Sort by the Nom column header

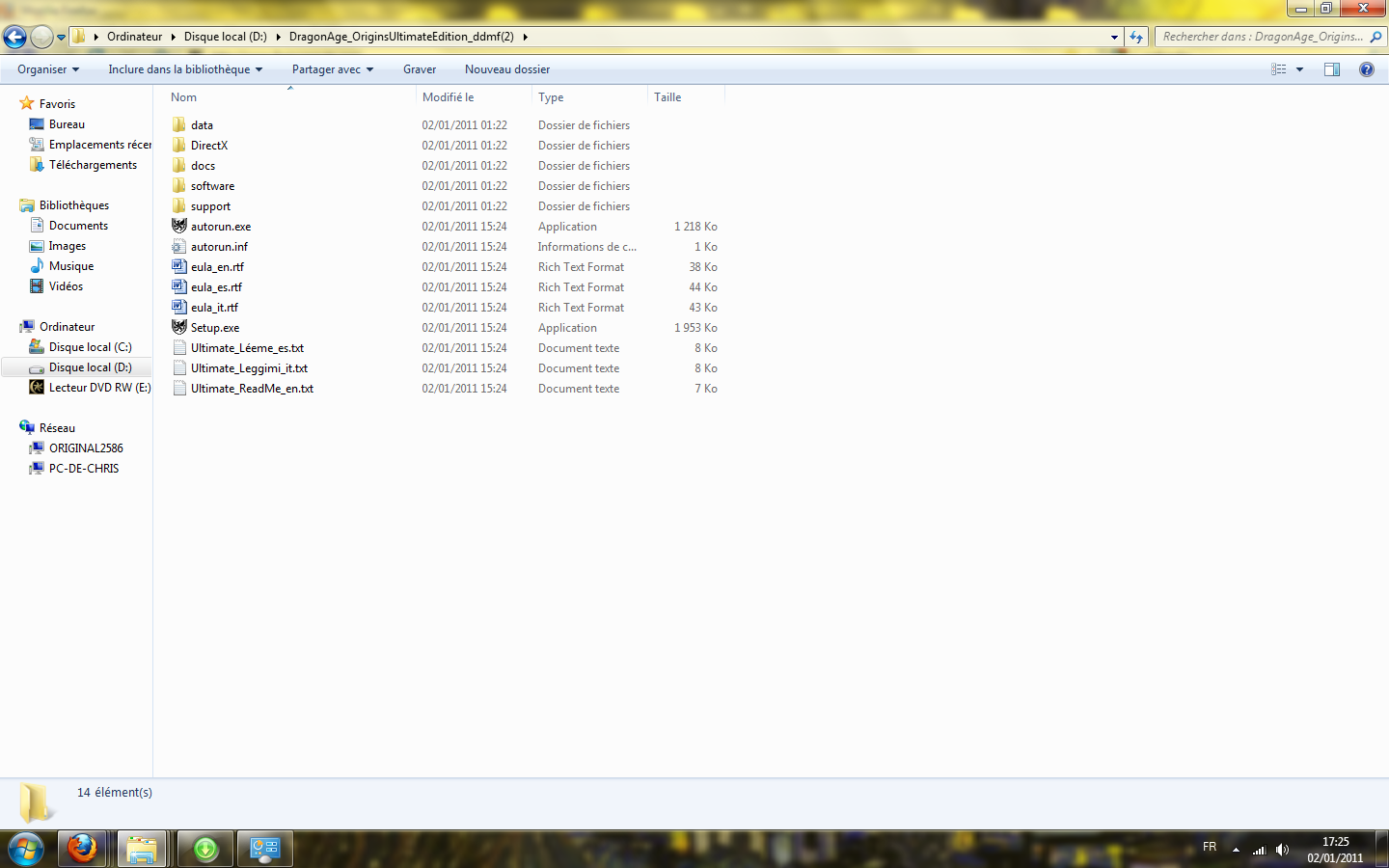point(289,97)
